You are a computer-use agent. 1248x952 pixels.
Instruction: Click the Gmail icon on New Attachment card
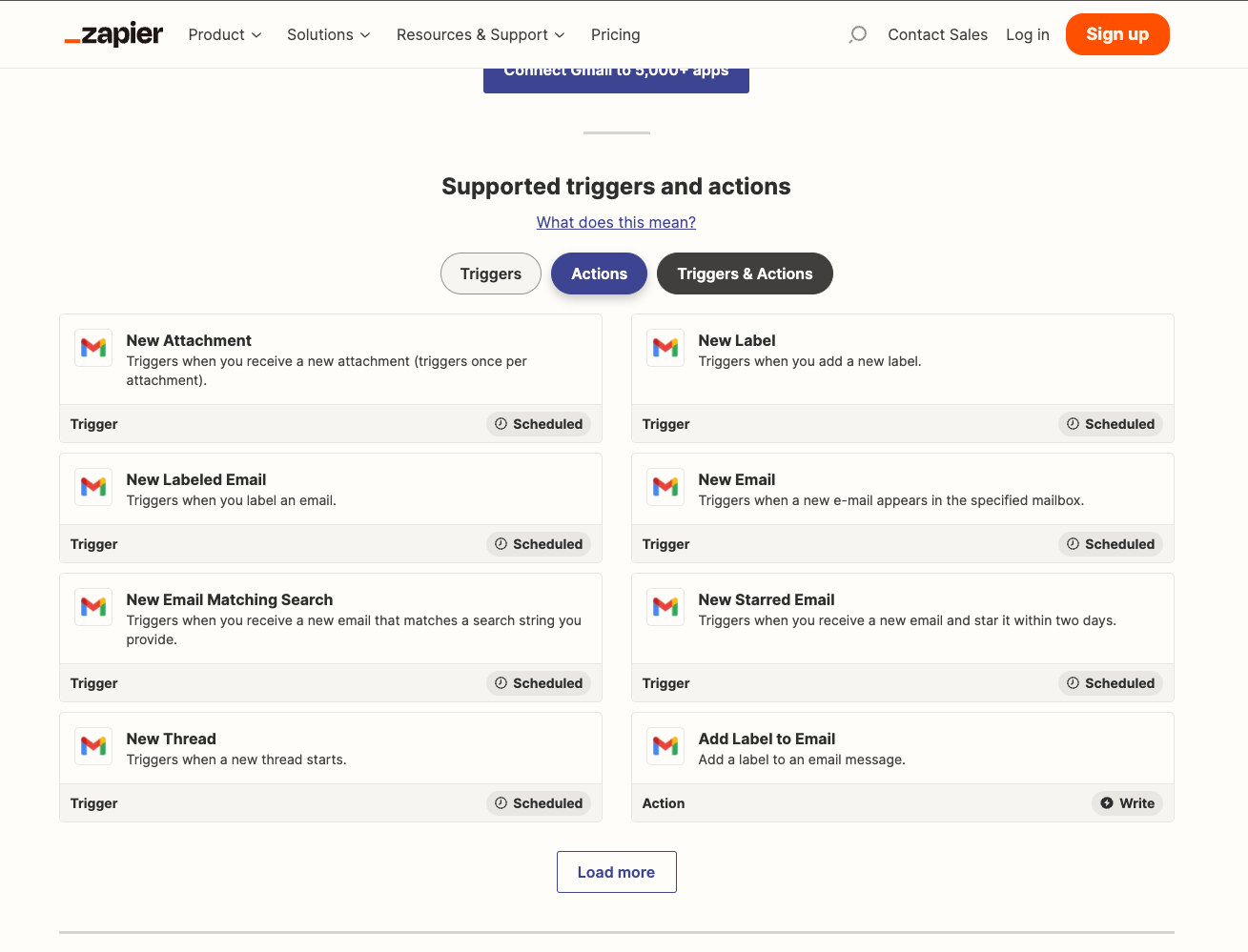(92, 348)
